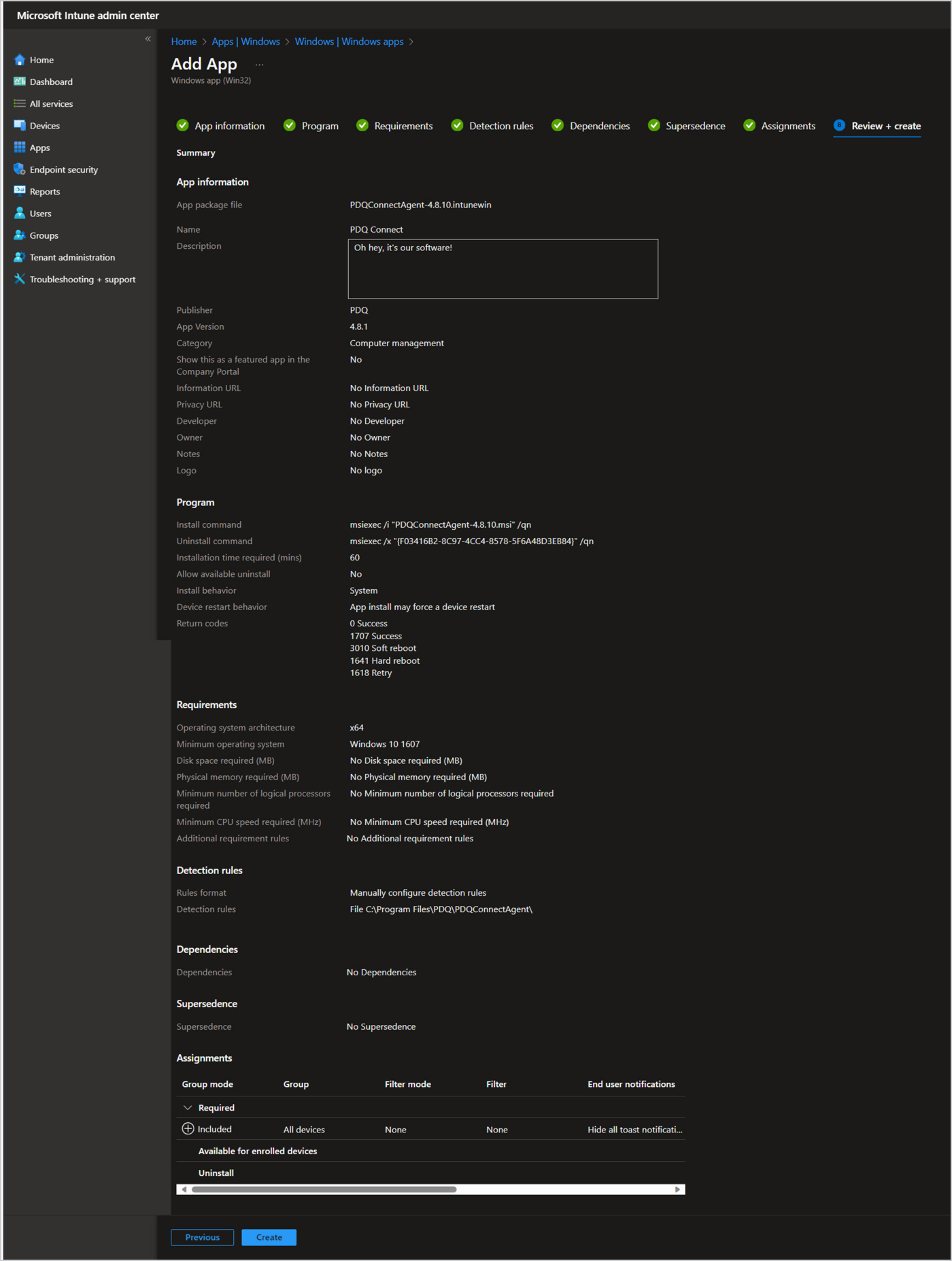Collapse the sidebar with the double chevron
The height and width of the screenshot is (1261, 952).
pos(148,39)
